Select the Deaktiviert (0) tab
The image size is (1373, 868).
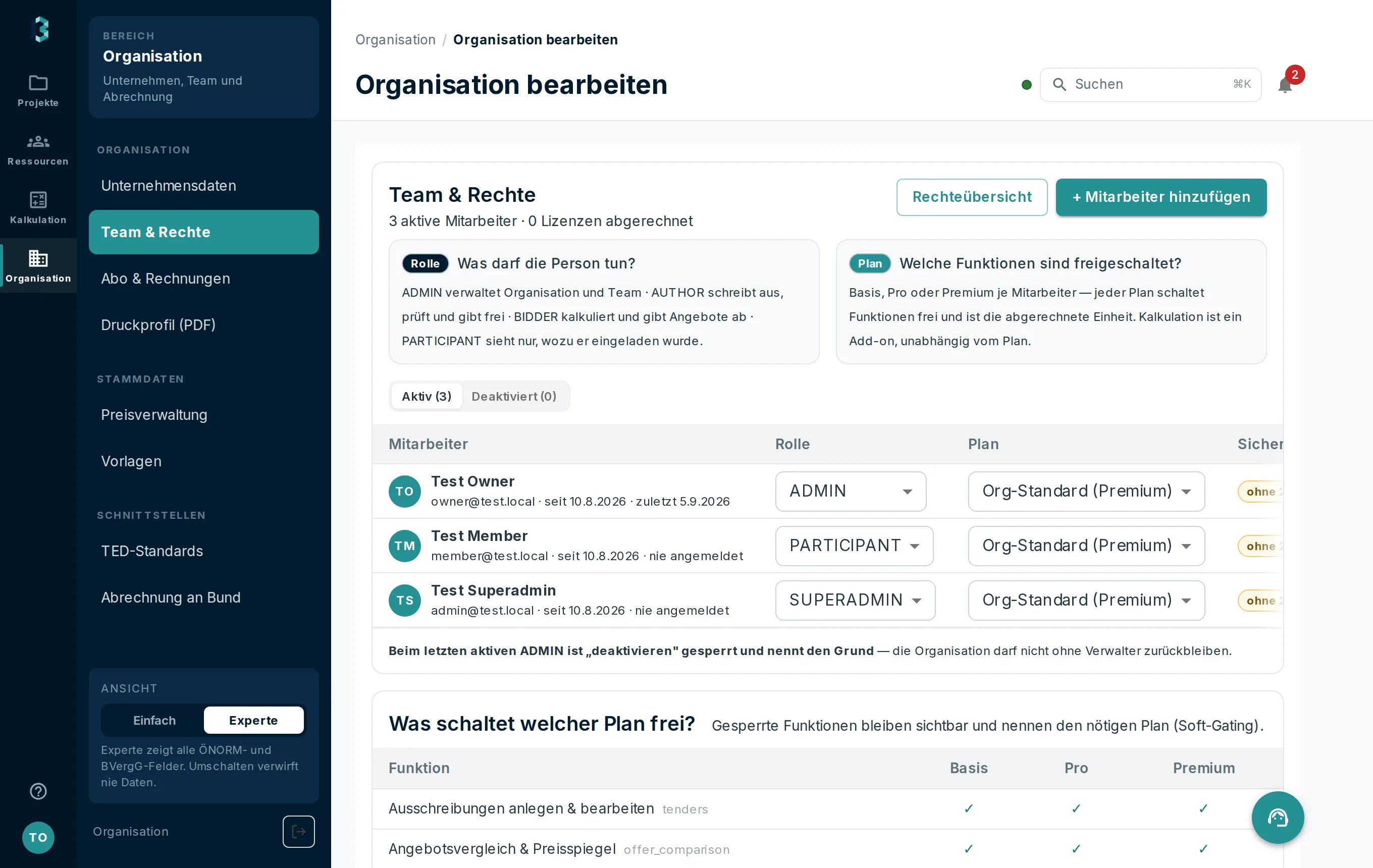click(514, 396)
